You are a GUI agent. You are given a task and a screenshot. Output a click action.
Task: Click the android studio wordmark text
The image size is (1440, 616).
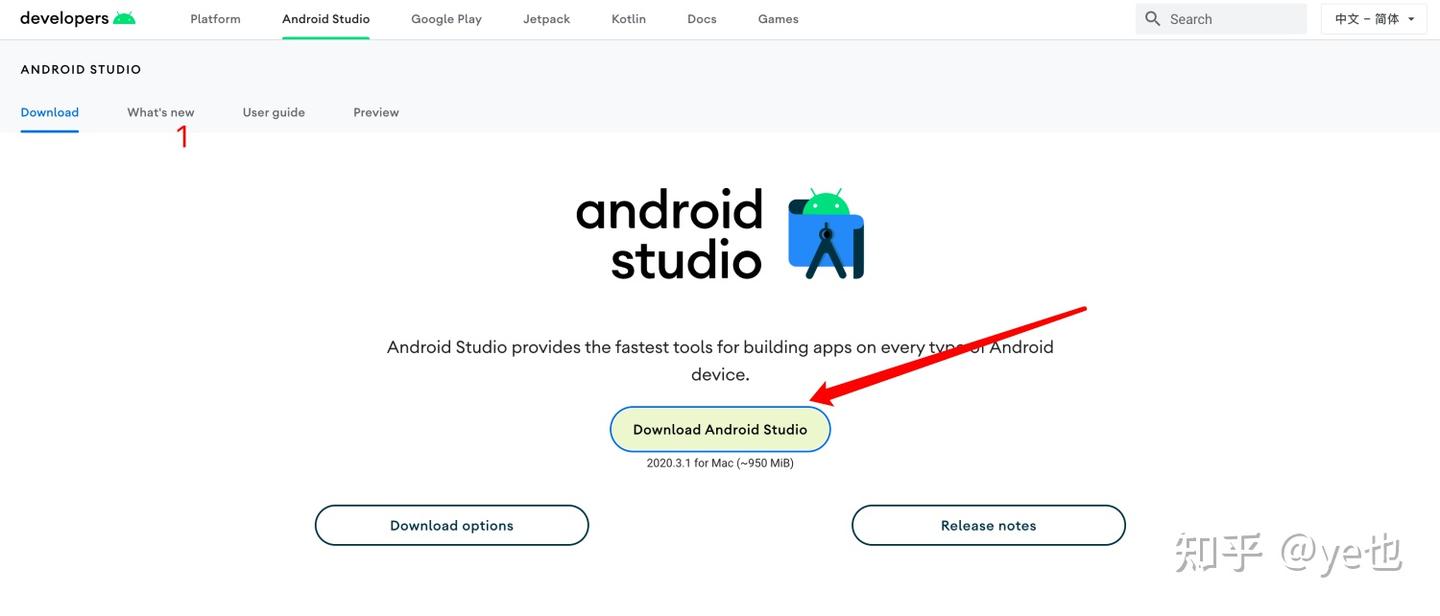(x=669, y=235)
